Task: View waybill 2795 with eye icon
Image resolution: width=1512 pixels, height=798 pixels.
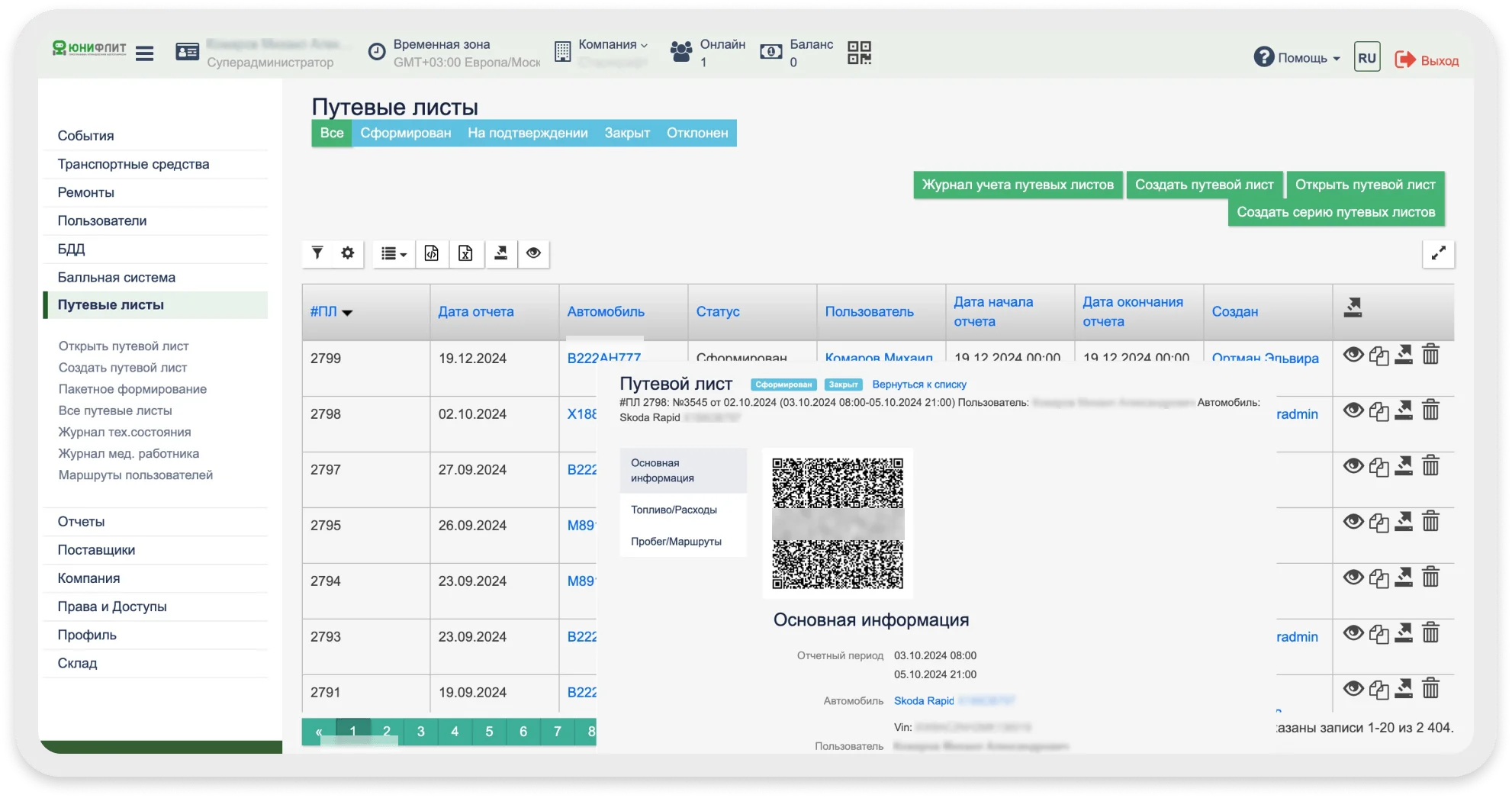Action: pos(1353,522)
